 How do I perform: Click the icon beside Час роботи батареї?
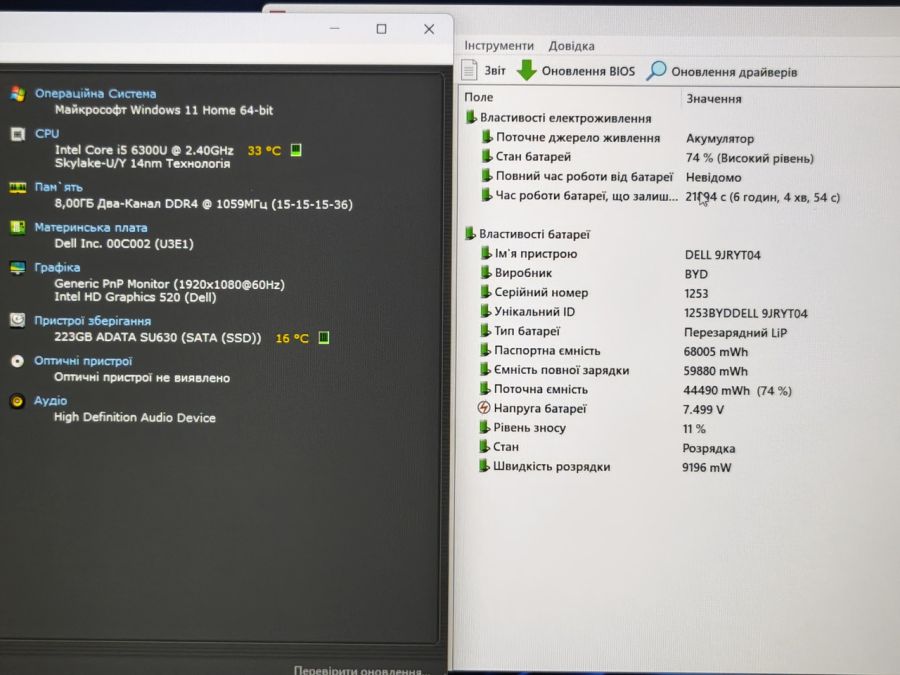pos(487,195)
